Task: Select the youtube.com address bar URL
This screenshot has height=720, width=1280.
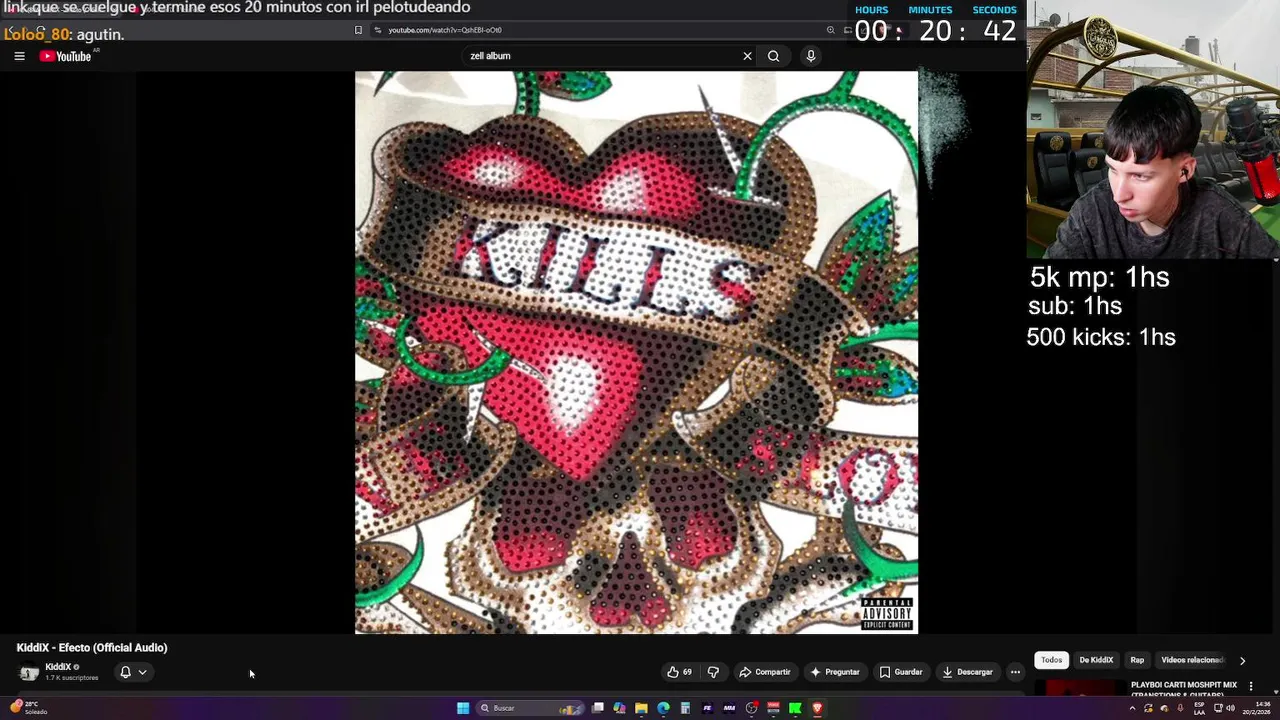Action: pos(445,30)
